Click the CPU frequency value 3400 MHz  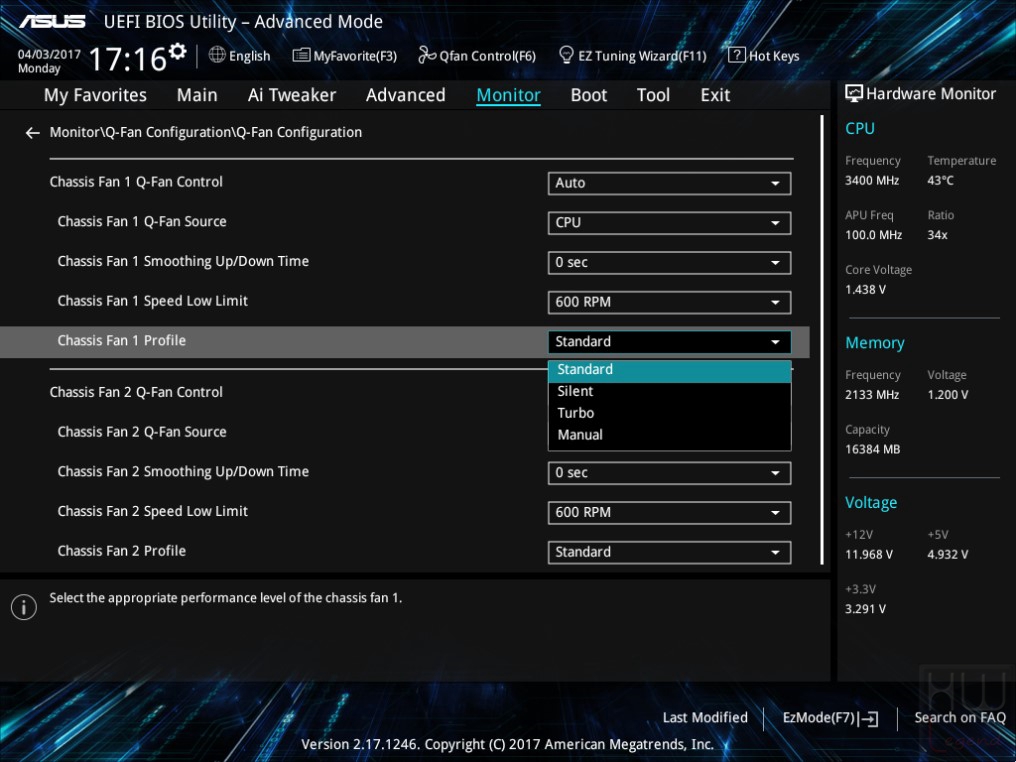872,181
